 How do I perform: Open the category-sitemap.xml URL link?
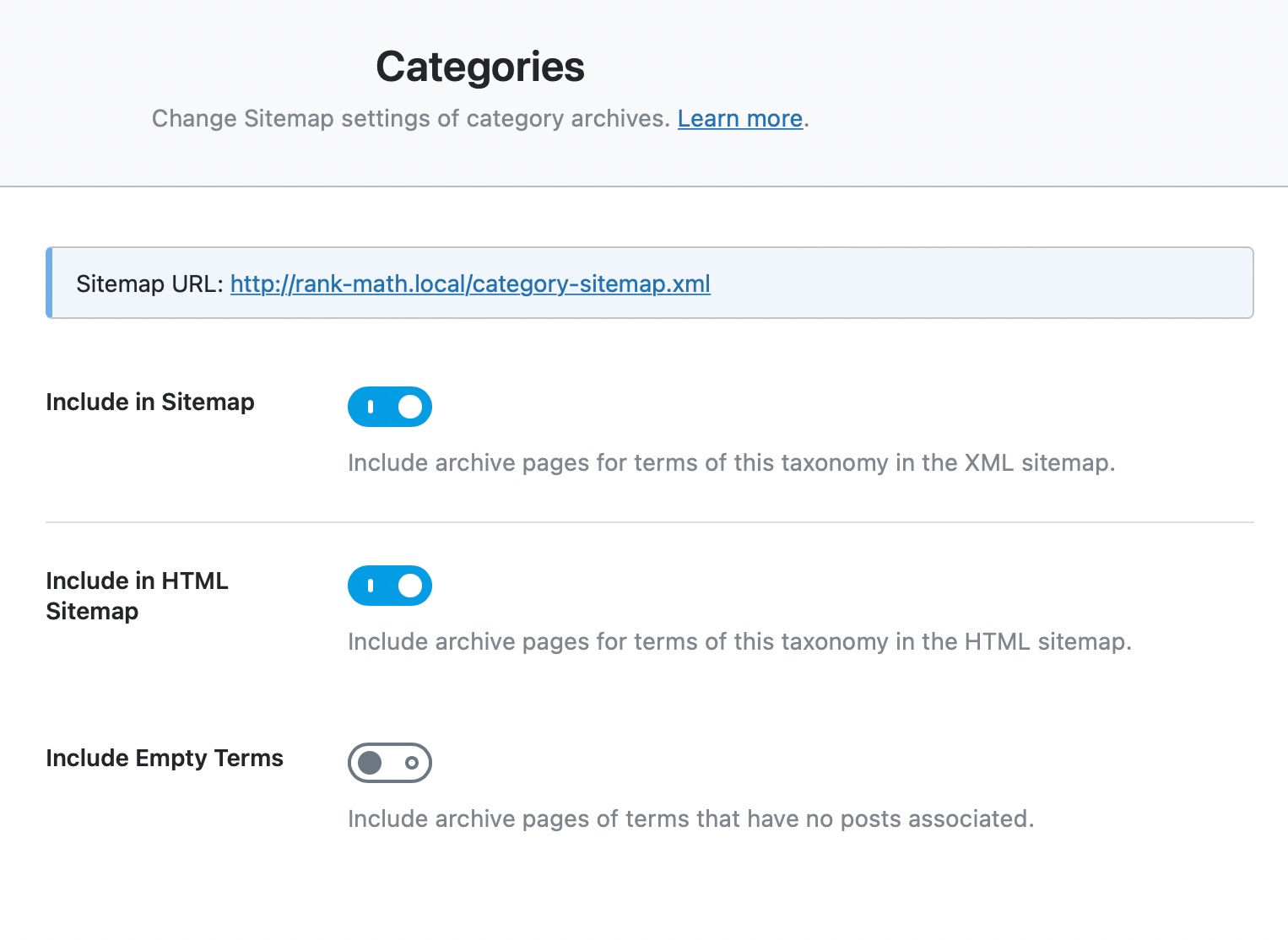(470, 284)
